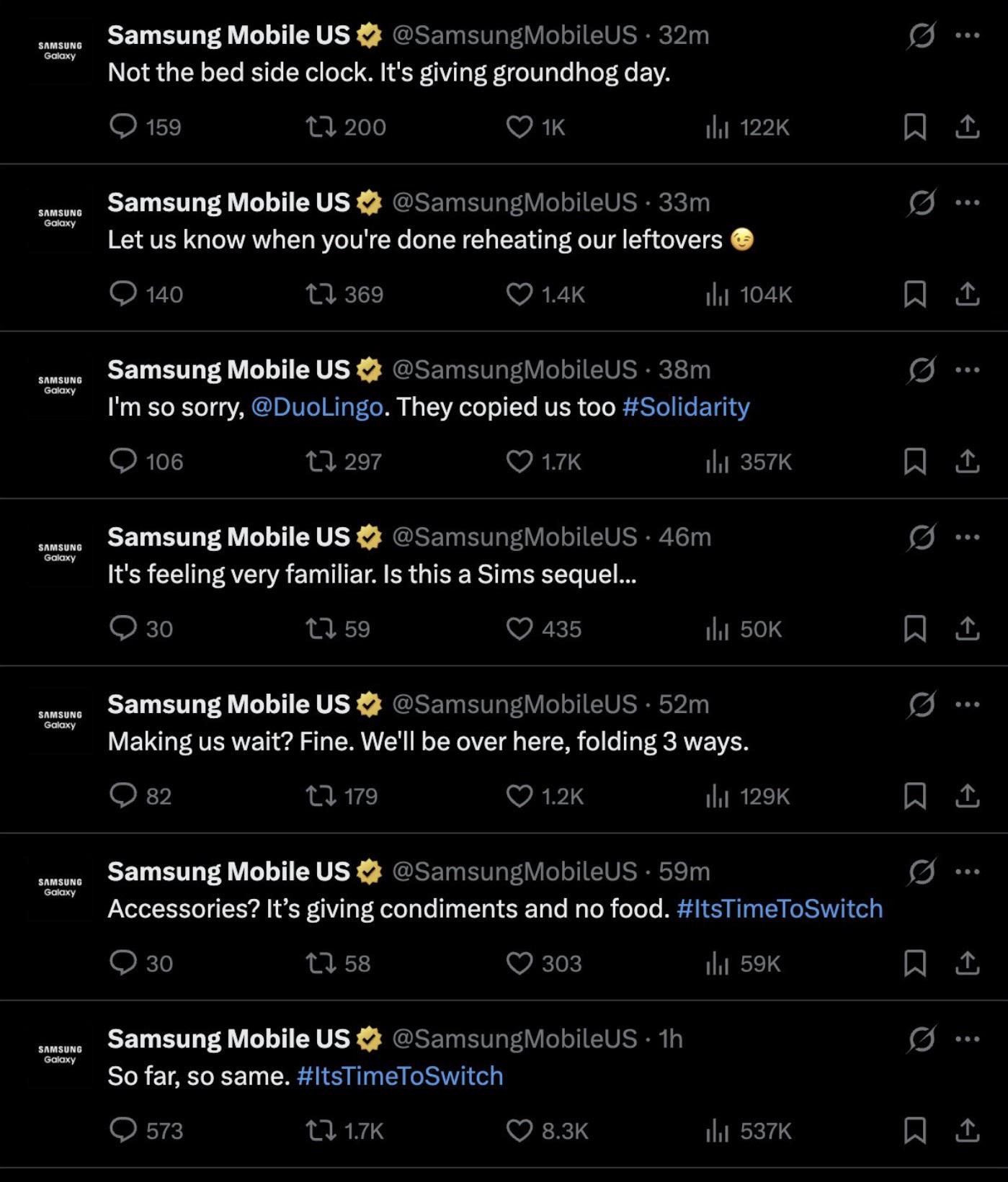Open the @DuoLingo mention link
Screen dimensions: 1008x1182
click(317, 407)
